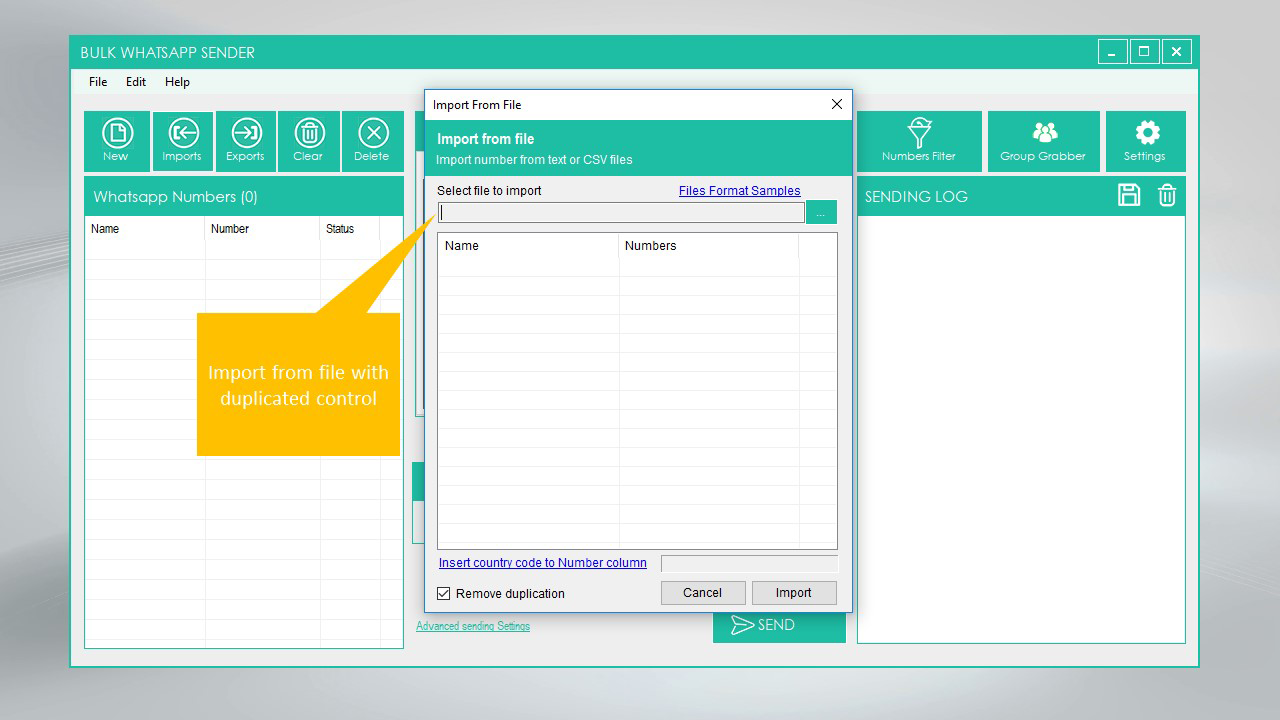This screenshot has height=720, width=1280.
Task: Open the File menu
Action: point(98,82)
